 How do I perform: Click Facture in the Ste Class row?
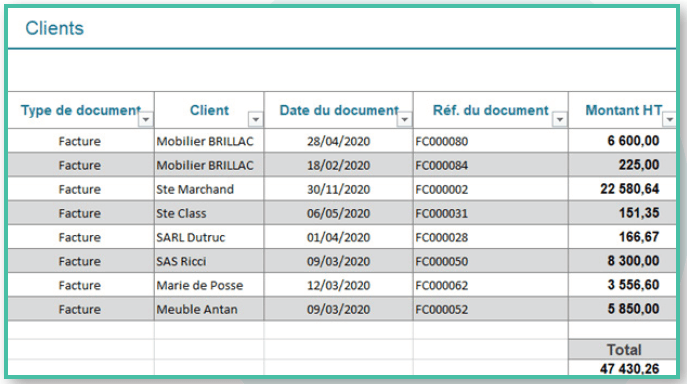(x=80, y=213)
